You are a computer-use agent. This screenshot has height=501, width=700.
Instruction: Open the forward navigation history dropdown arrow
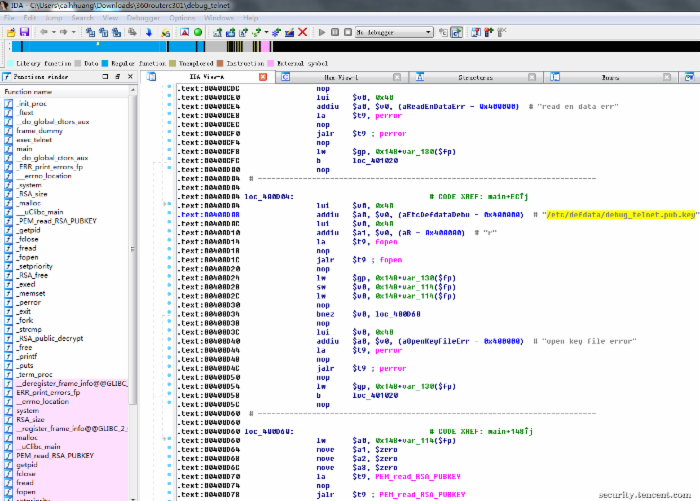click(x=76, y=32)
